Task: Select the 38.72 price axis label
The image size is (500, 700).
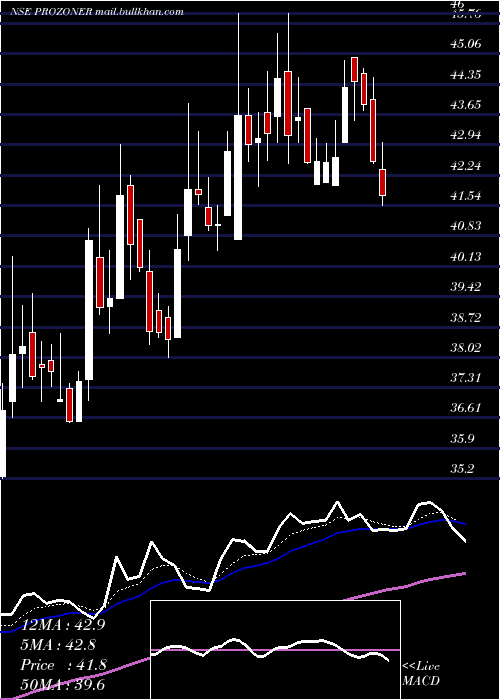Action: coord(466,317)
